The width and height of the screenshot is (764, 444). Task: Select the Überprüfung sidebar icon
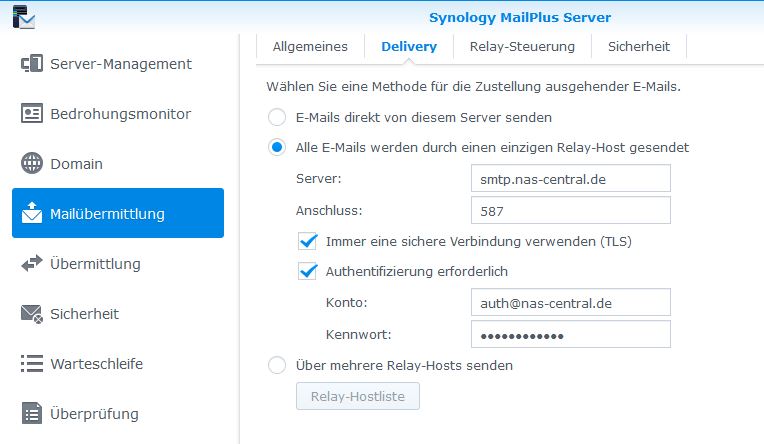point(32,413)
